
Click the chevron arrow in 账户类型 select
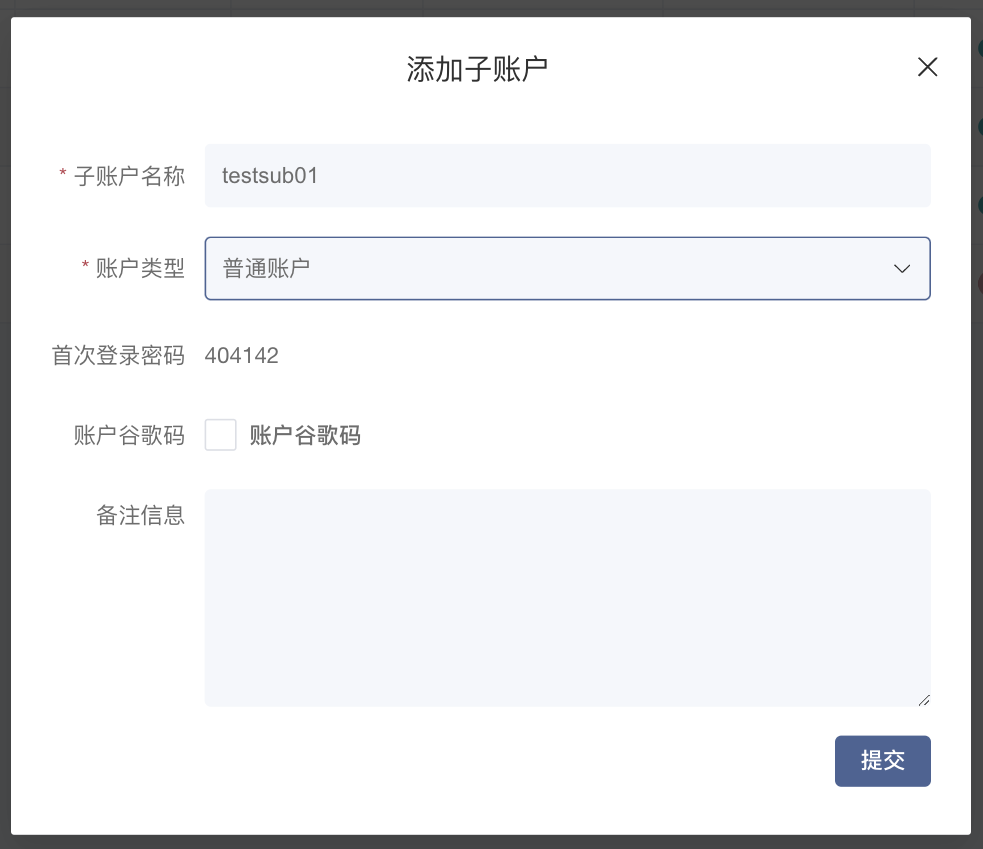click(x=901, y=268)
